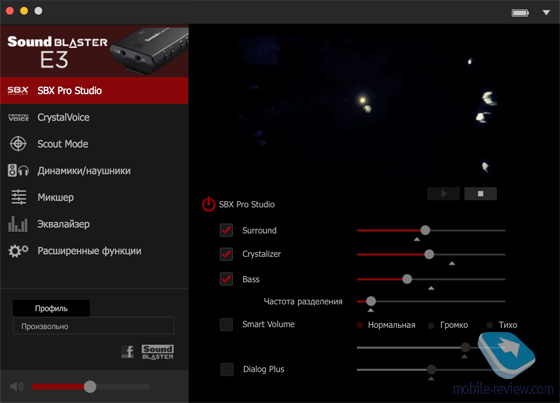
Task: Enable the Smart Volume checkbox
Action: 226,324
